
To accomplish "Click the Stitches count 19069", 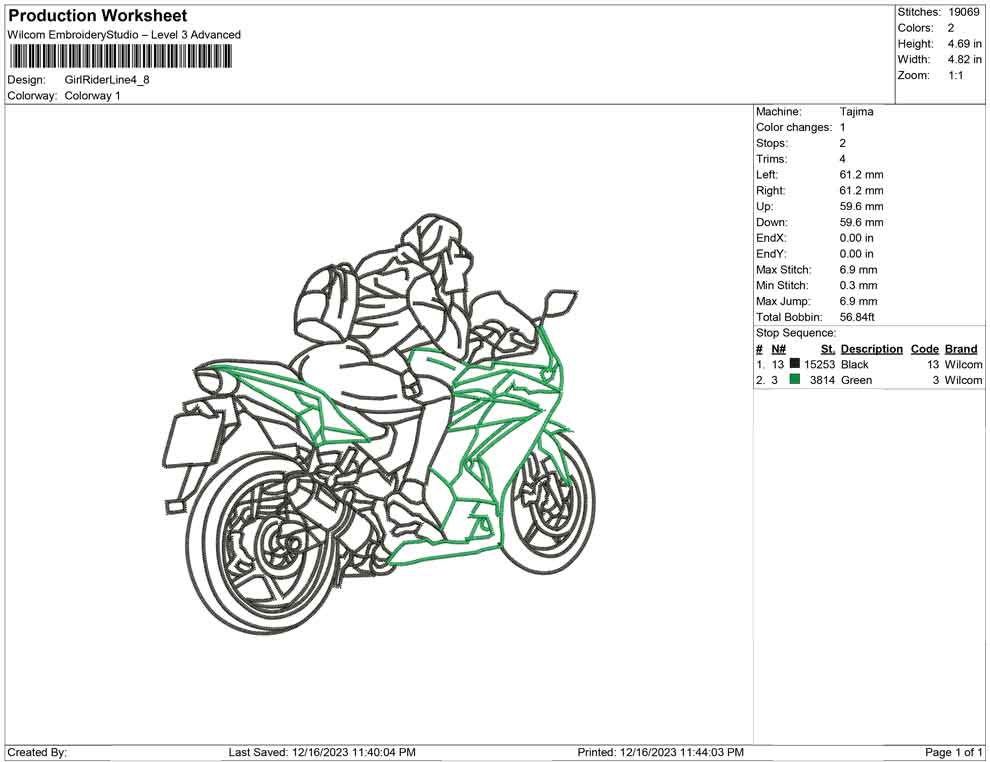I will tap(964, 12).
